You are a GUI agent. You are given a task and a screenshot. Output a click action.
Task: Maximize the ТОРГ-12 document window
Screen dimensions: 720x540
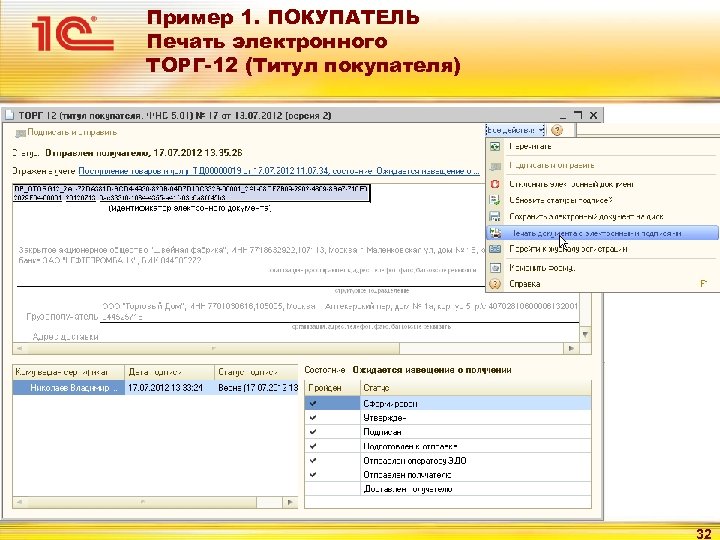[x=578, y=115]
